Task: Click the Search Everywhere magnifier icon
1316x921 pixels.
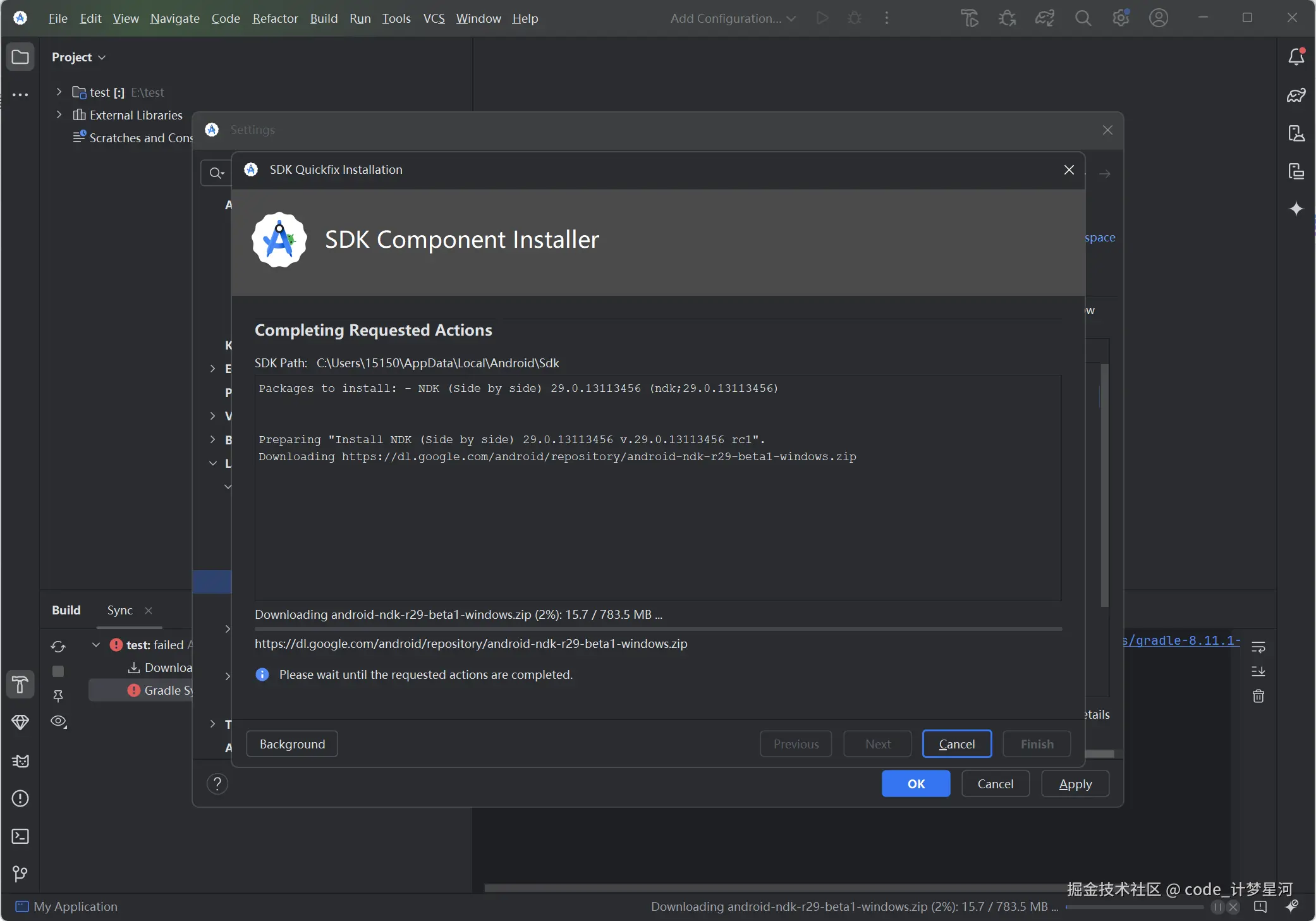Action: tap(1083, 18)
